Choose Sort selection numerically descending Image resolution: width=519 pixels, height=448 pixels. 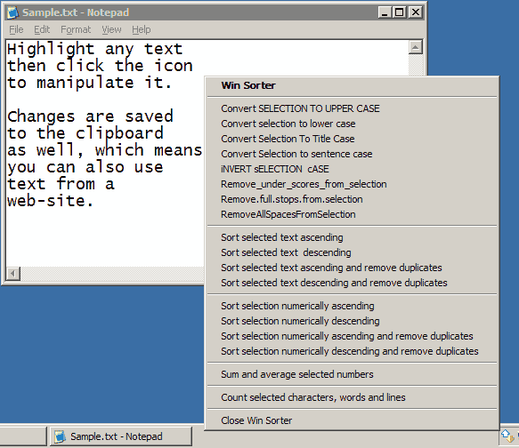352,321
